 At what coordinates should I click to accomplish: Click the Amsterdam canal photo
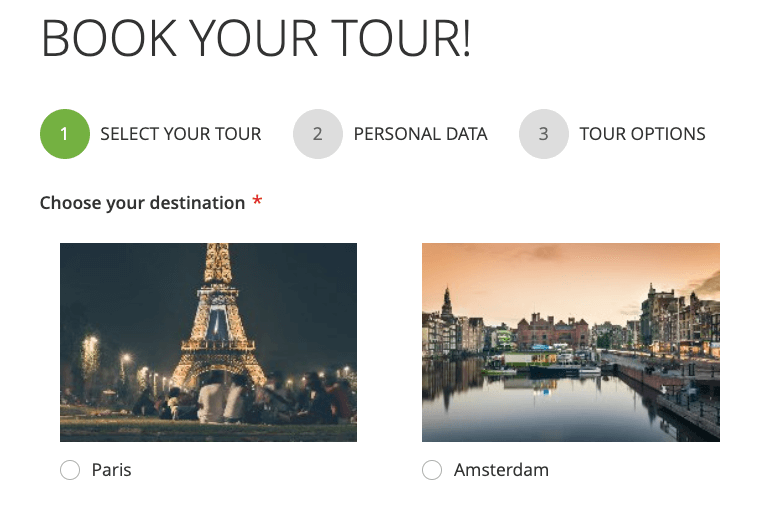[x=570, y=342]
